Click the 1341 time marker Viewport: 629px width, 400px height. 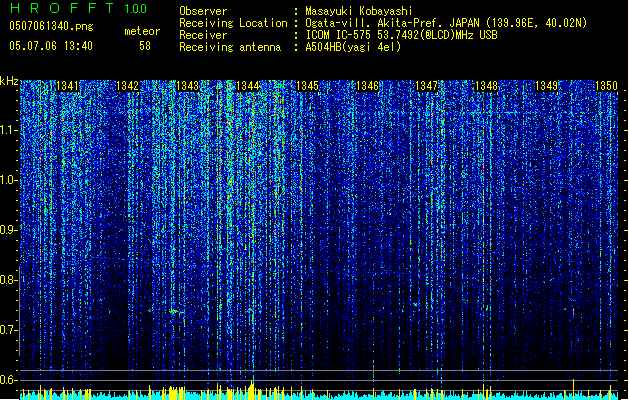(x=67, y=85)
